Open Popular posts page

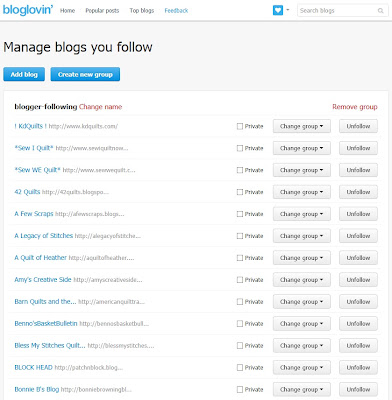102,11
